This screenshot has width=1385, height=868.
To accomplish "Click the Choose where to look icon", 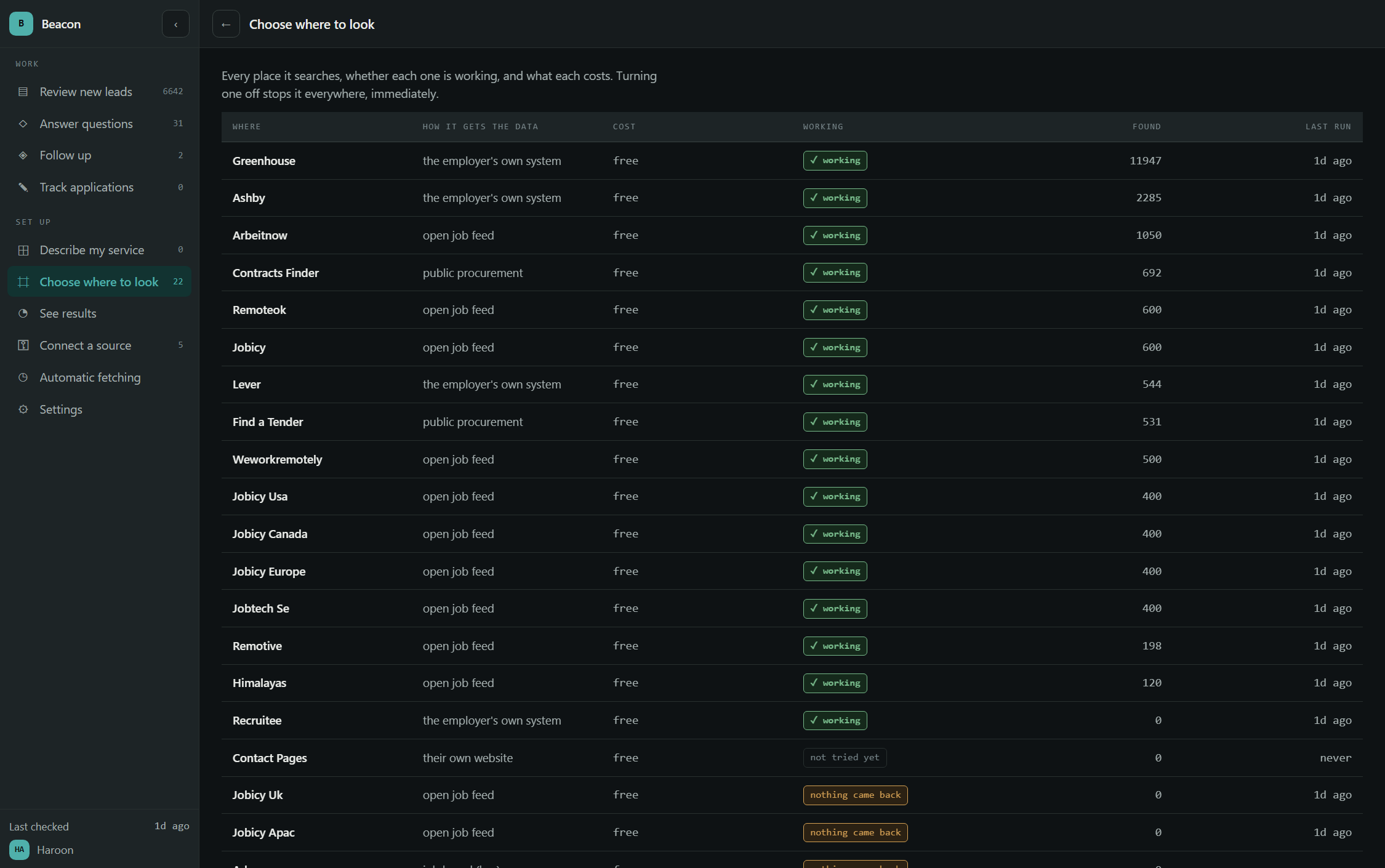I will click(x=23, y=282).
